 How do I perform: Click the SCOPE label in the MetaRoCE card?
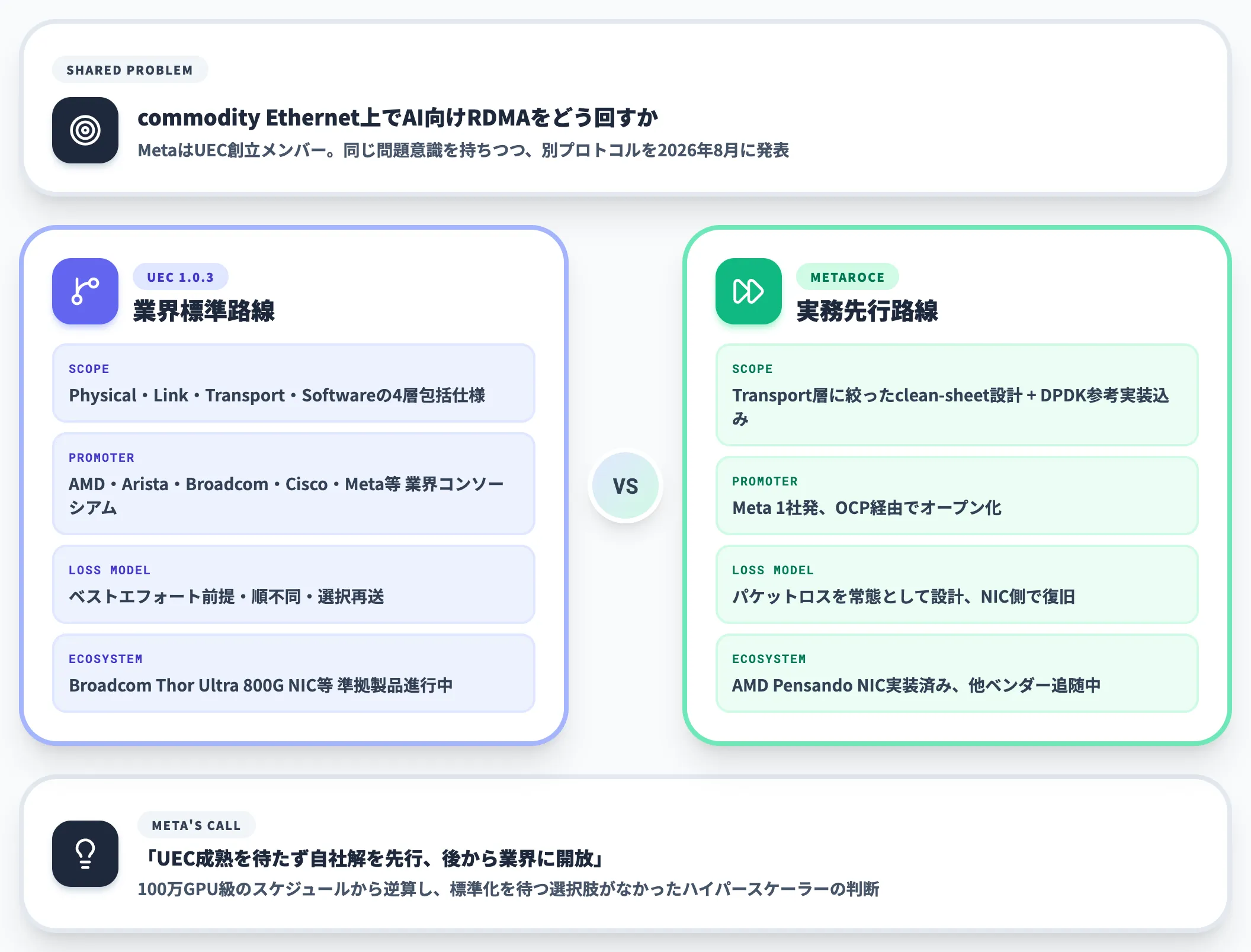tap(752, 369)
